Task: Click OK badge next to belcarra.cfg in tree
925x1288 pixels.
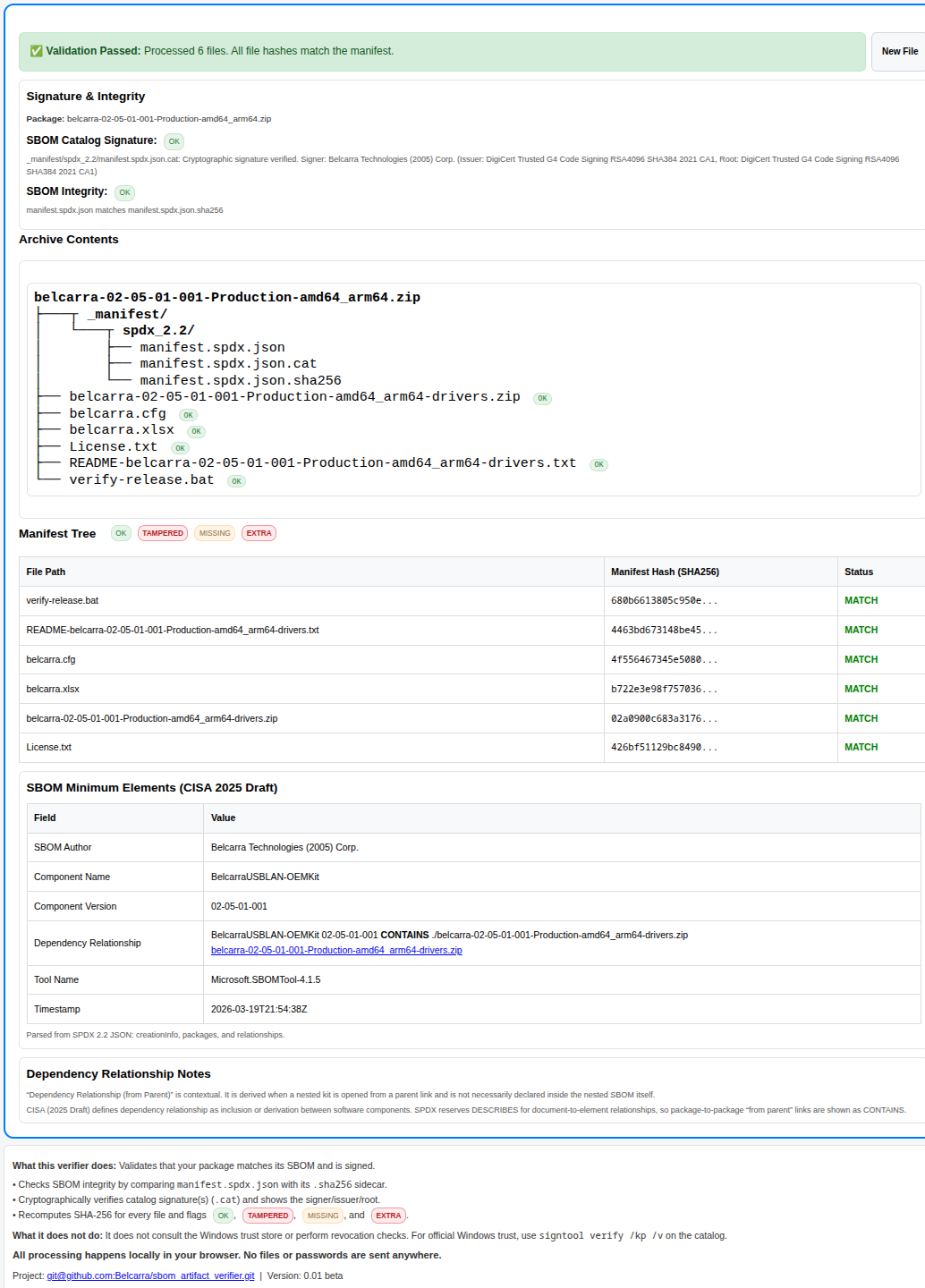Action: [x=188, y=415]
